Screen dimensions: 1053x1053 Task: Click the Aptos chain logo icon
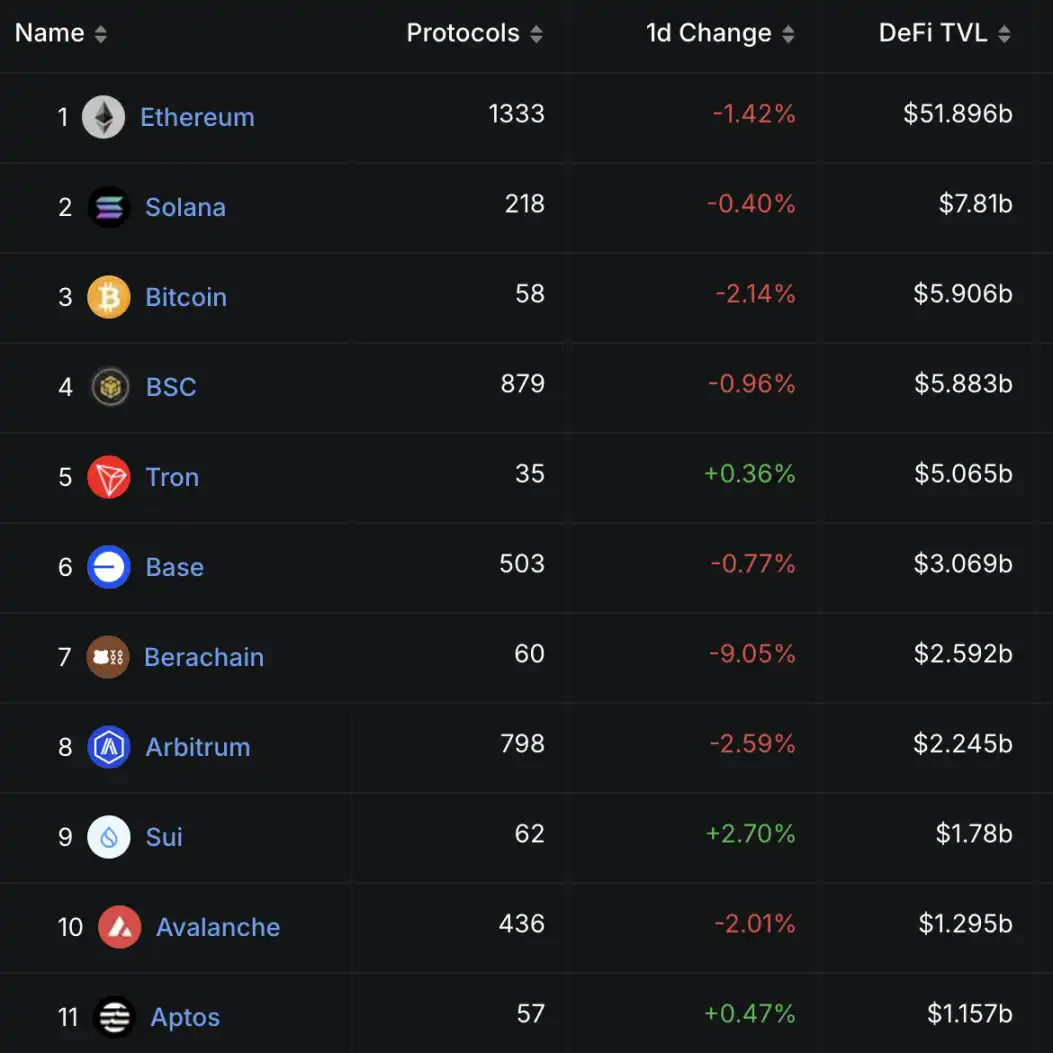114,1017
